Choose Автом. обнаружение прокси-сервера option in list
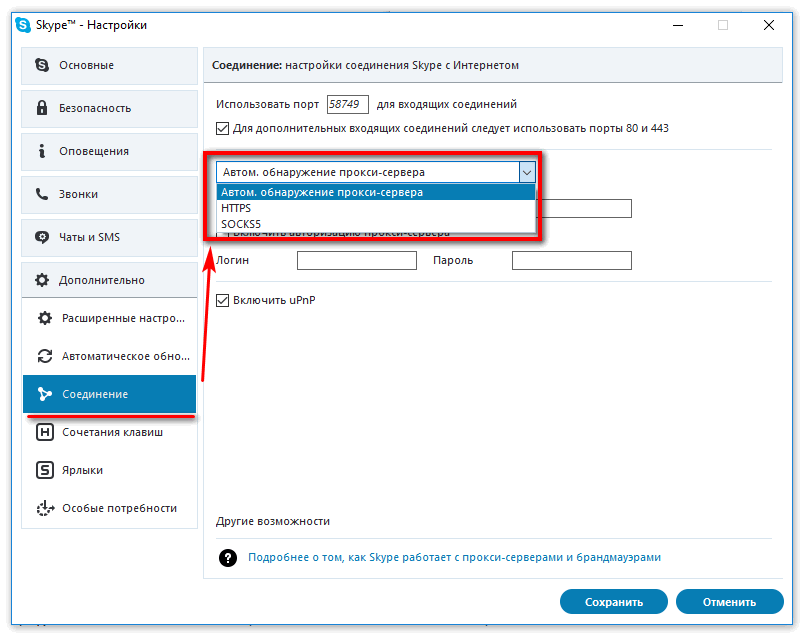 click(x=376, y=192)
